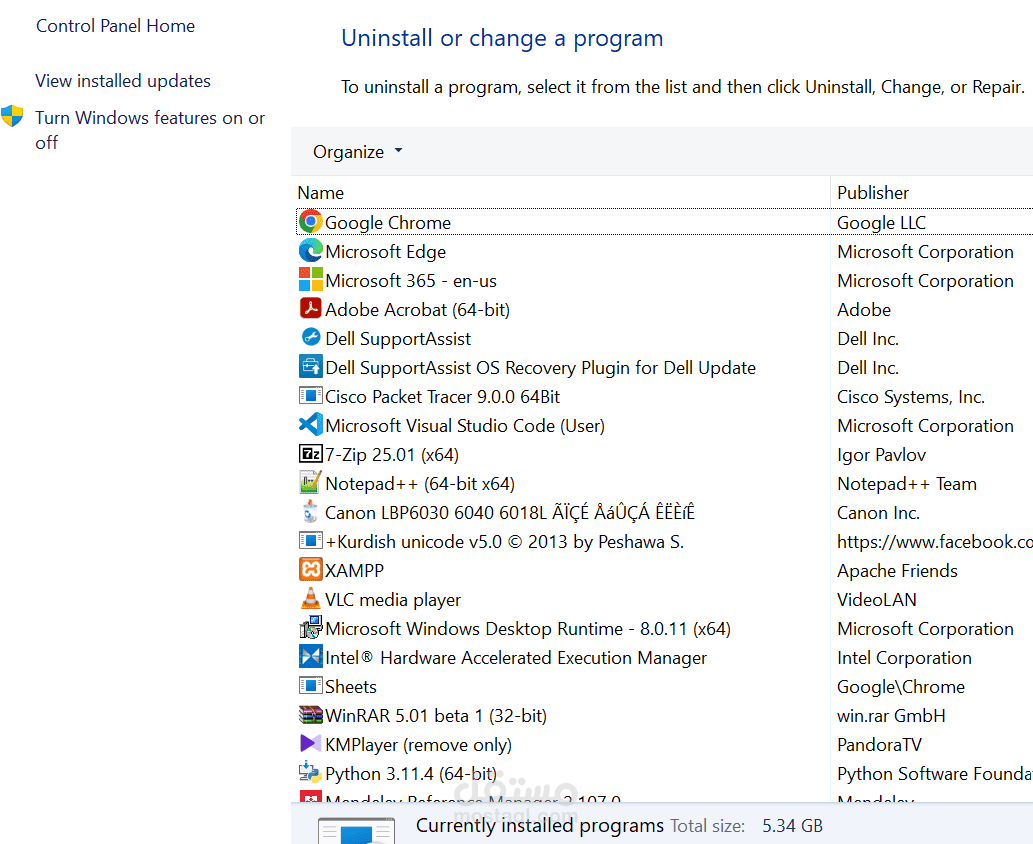Click the purple KMPlayer icon
Viewport: 1033px width, 844px height.
tap(310, 744)
